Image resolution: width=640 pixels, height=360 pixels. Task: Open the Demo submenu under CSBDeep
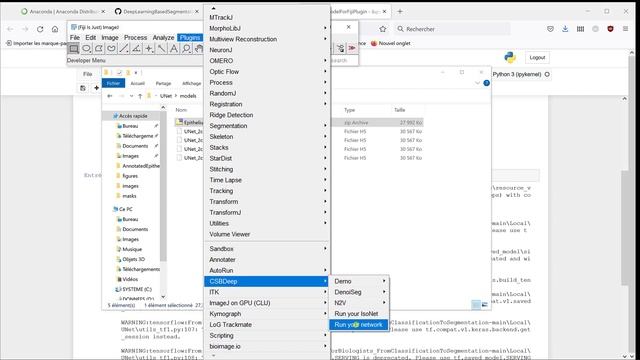(x=359, y=281)
